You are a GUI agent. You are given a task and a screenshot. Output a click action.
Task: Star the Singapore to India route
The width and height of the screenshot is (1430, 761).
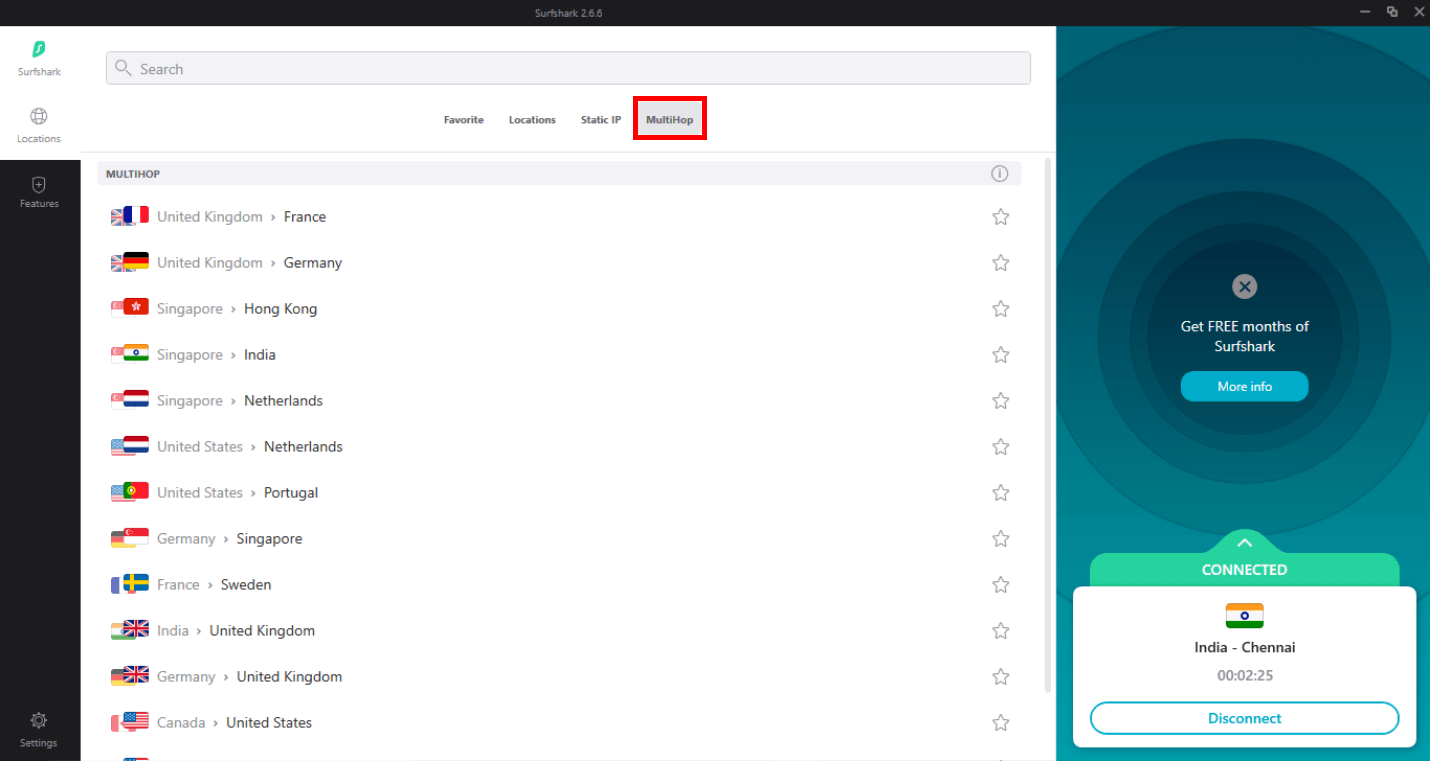pos(1000,355)
